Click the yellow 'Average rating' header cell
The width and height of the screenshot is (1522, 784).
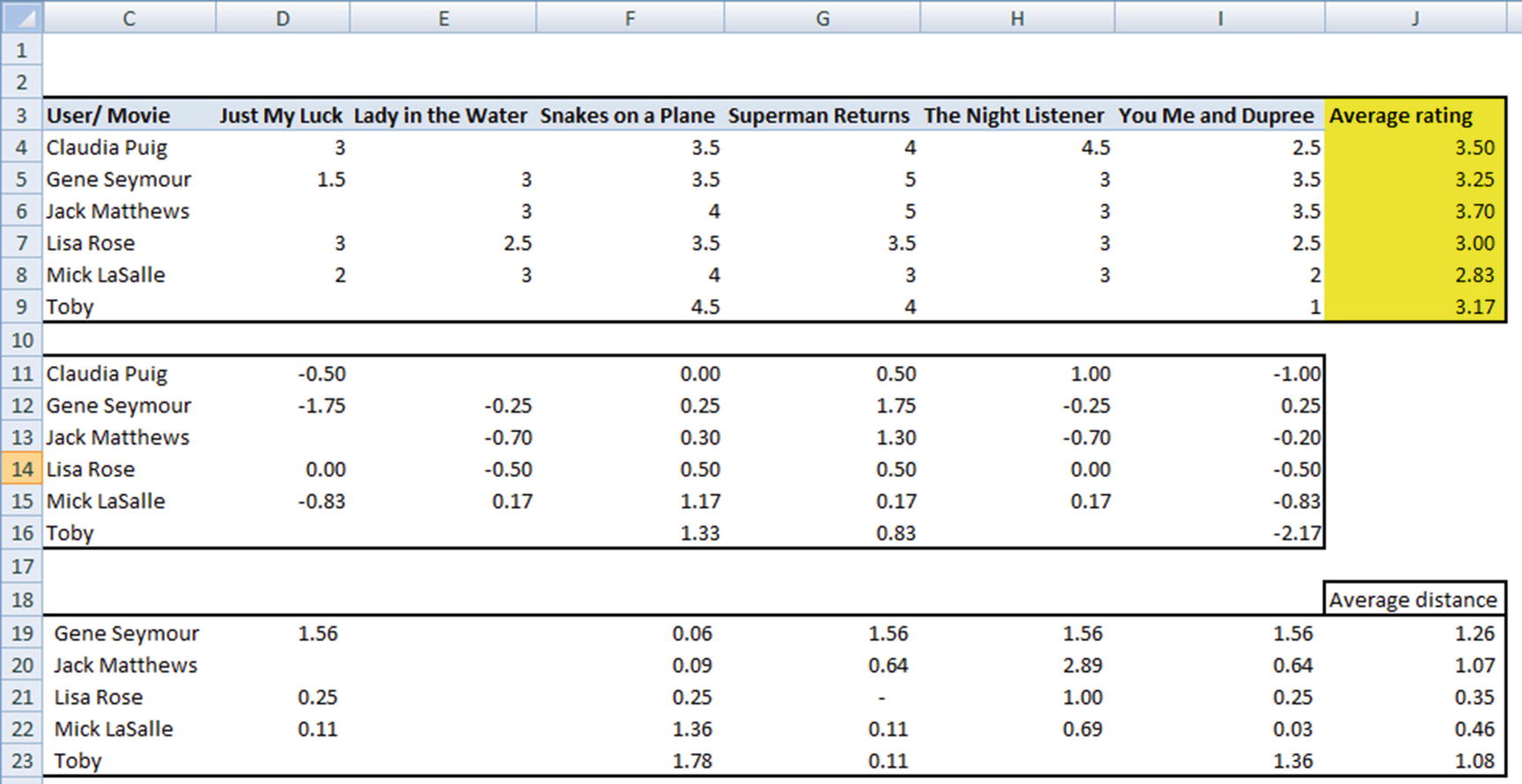[x=1415, y=116]
